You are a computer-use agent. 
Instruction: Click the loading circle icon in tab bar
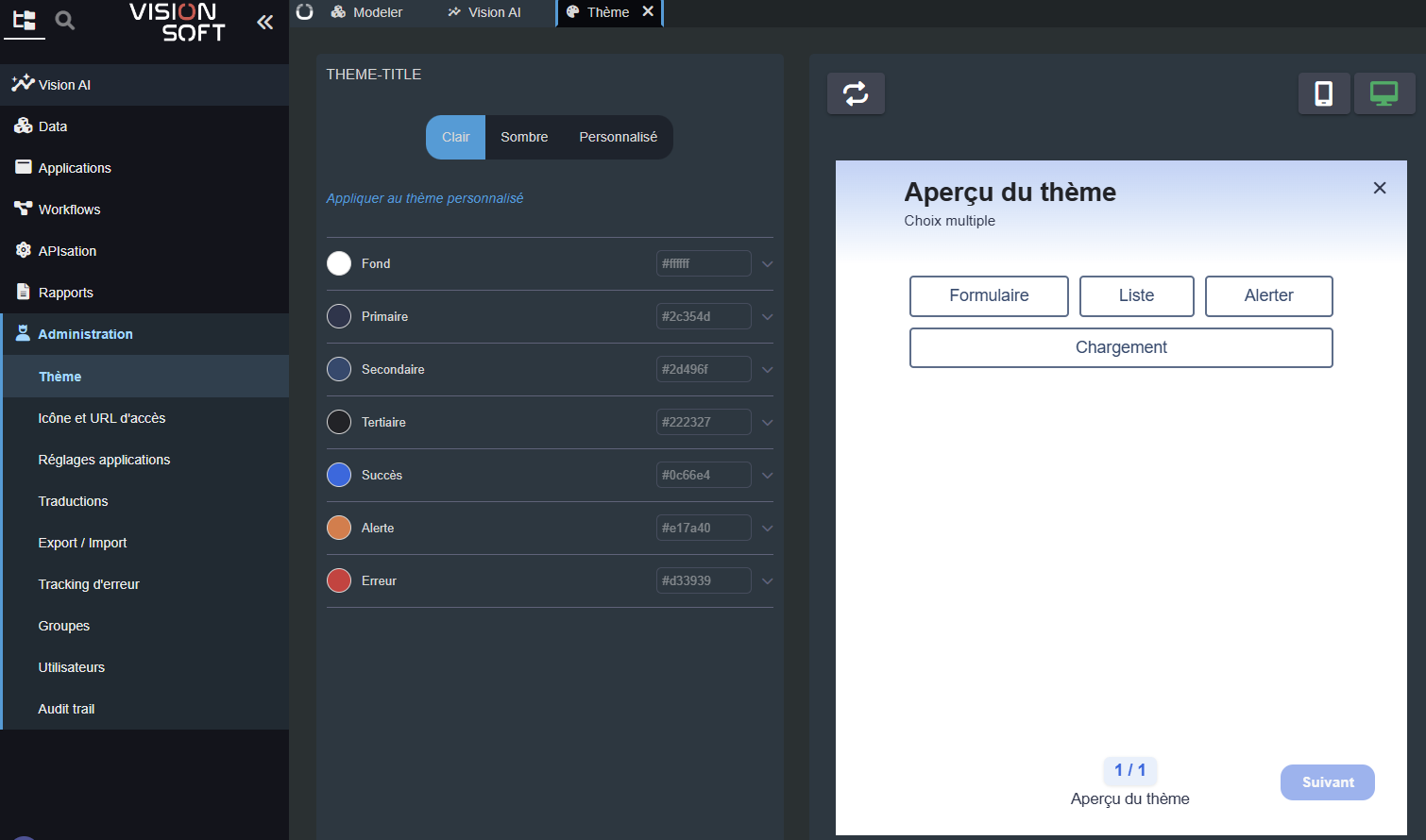point(304,12)
